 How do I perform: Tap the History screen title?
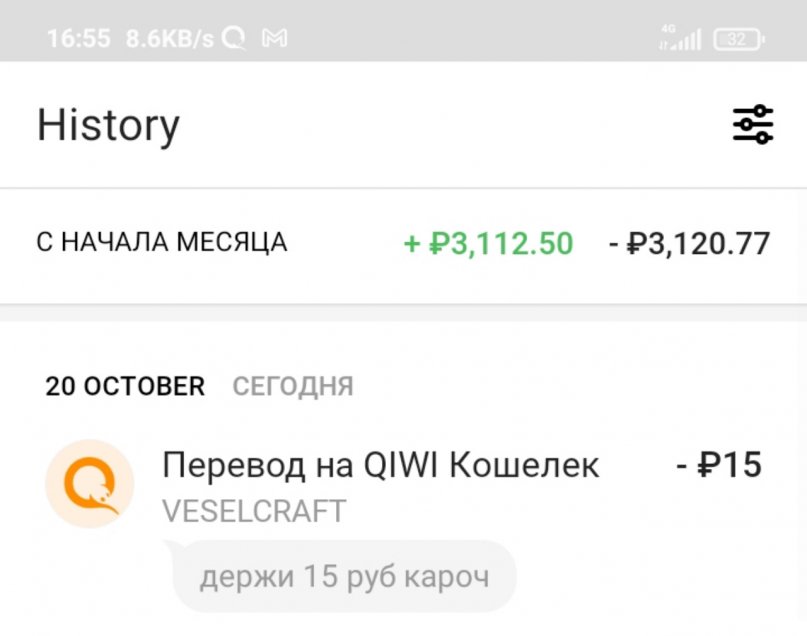[108, 125]
